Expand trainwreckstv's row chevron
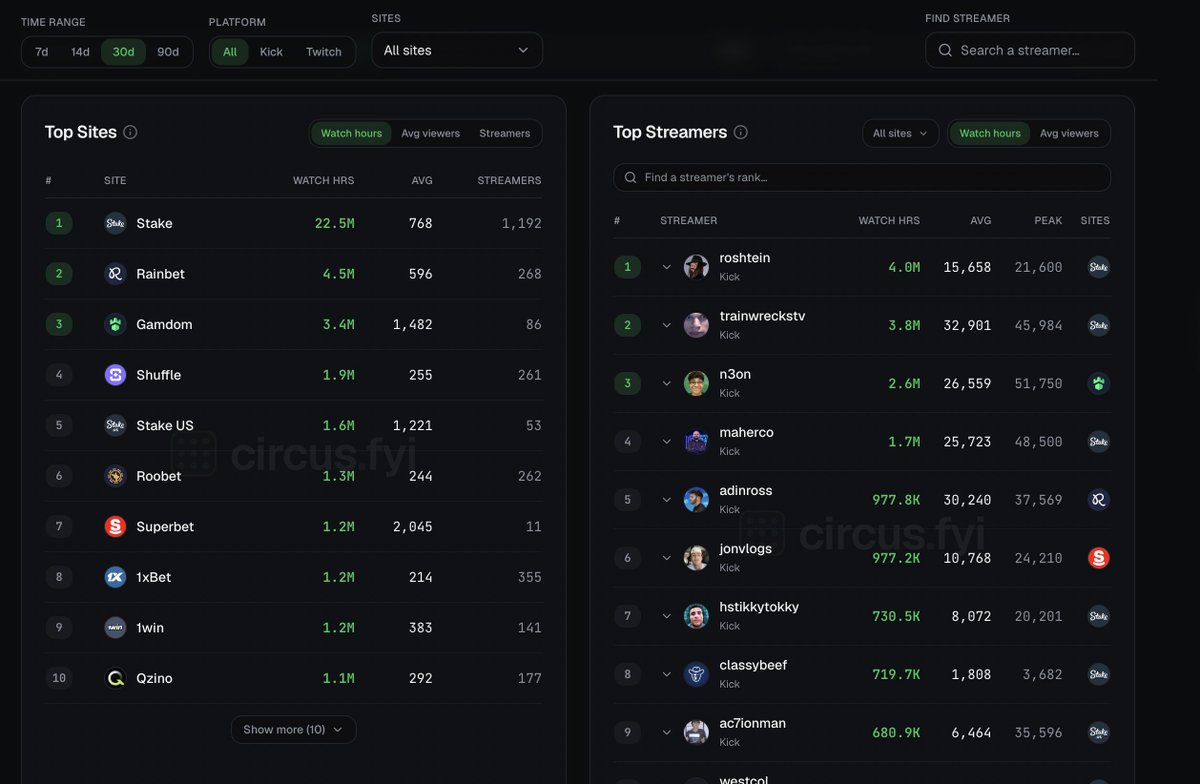The width and height of the screenshot is (1200, 784). (666, 325)
